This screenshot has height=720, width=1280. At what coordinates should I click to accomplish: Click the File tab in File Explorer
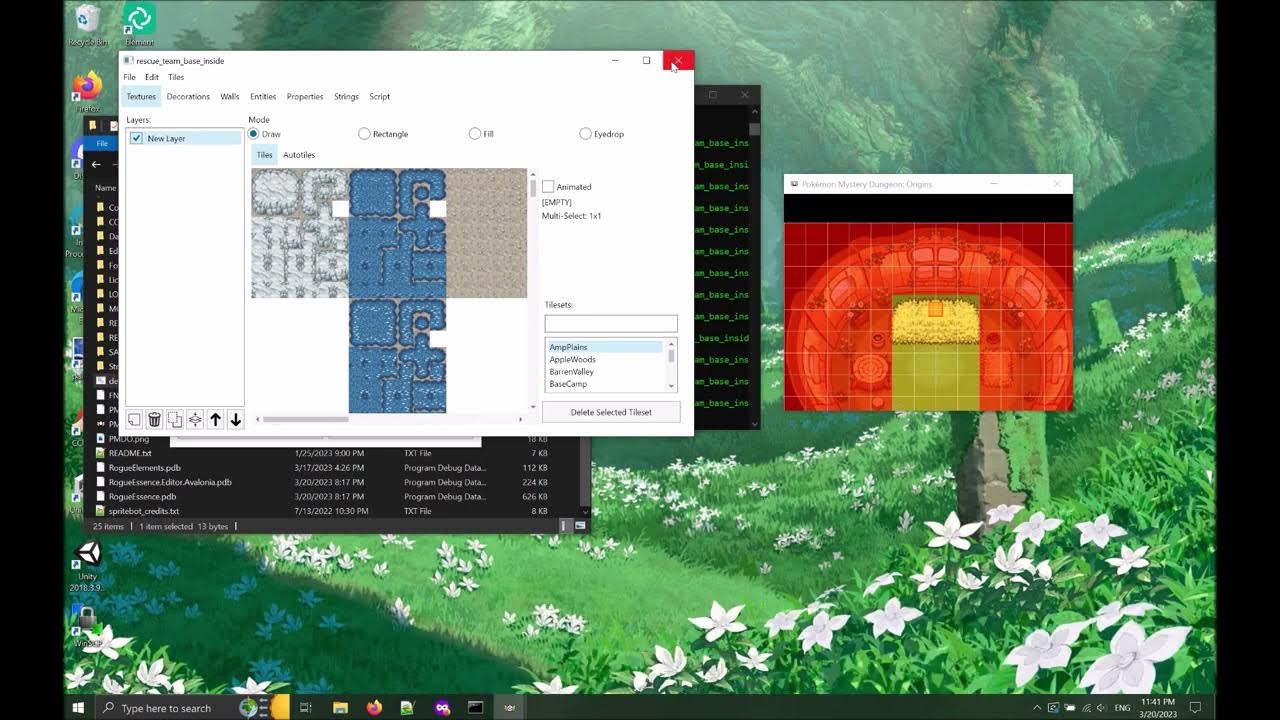(102, 143)
